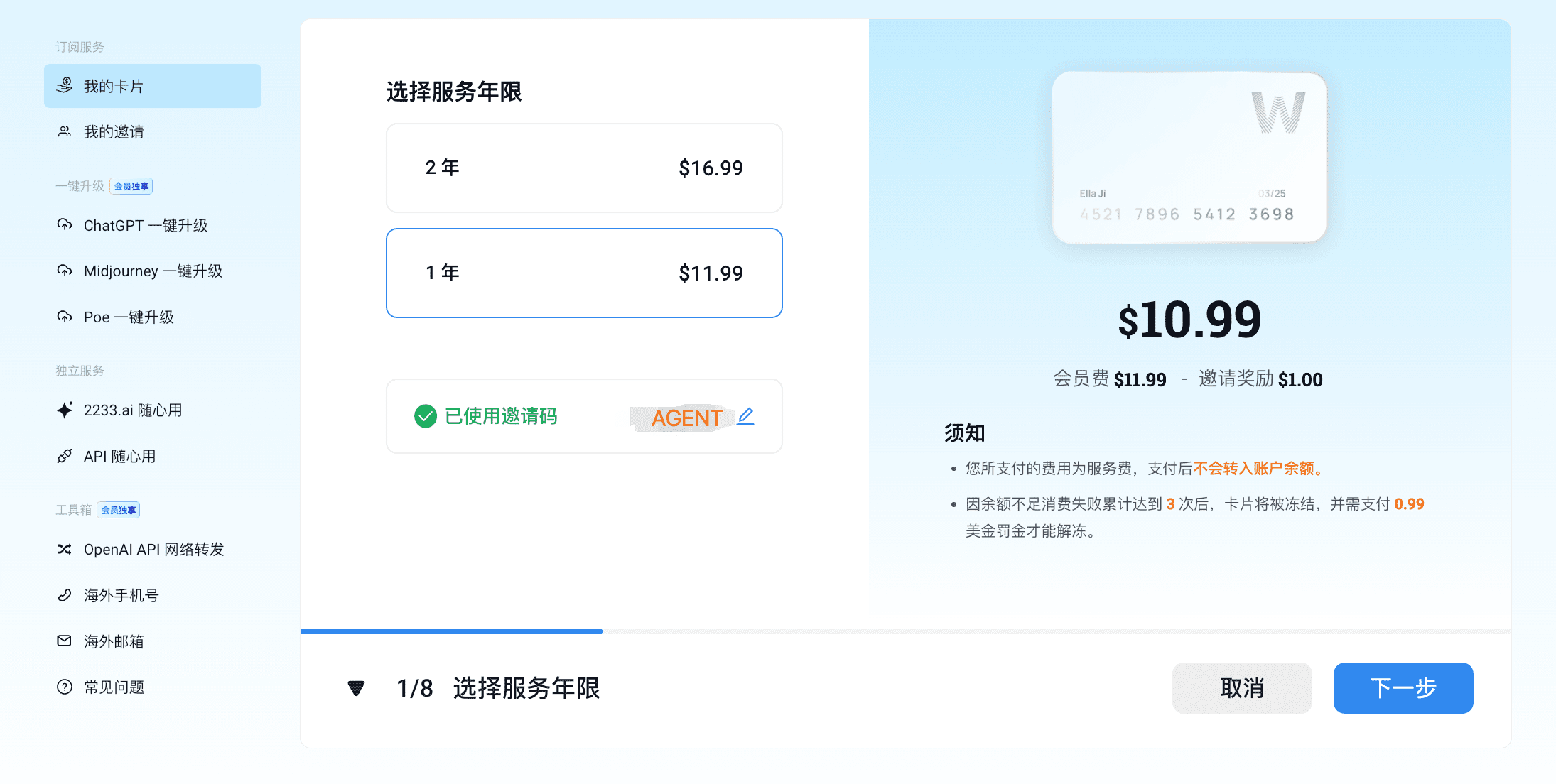Open Midjourney 一键升级 menu item
Viewport: 1556px width, 784px height.
click(x=153, y=271)
